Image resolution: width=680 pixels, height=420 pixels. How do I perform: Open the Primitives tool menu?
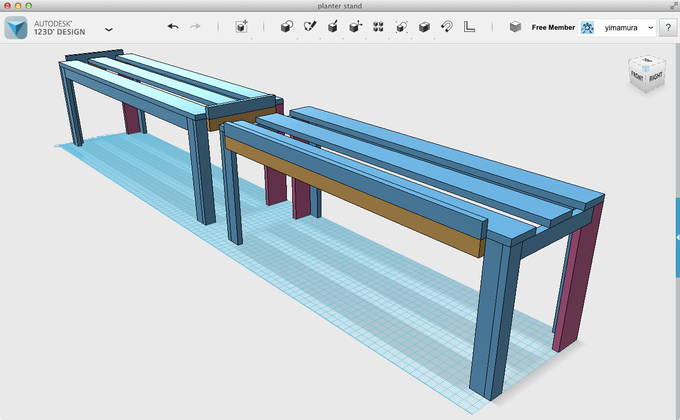tap(287, 27)
